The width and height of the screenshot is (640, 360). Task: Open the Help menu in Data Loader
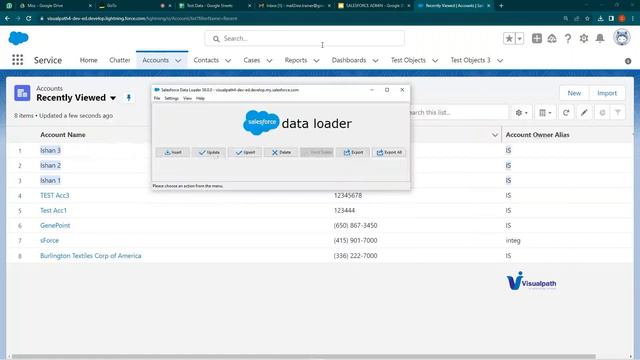pyautogui.click(x=200, y=98)
